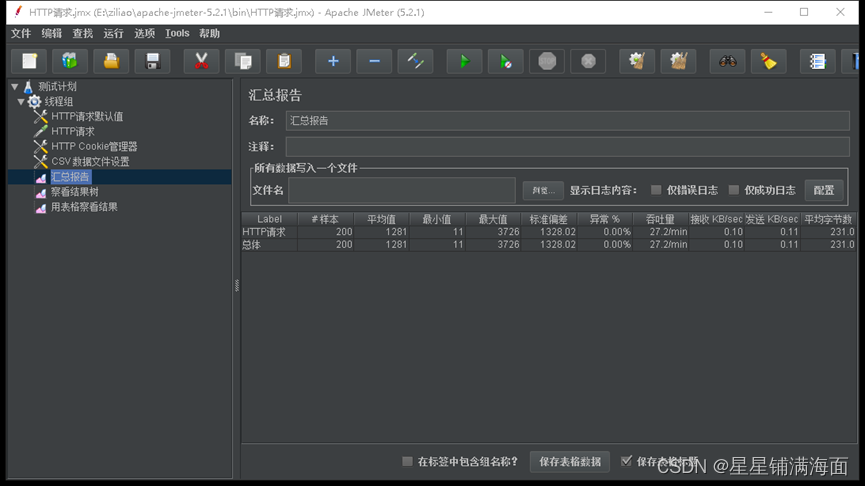Image resolution: width=865 pixels, height=486 pixels.
Task: Click the browse button next to 文件名
Action: (x=543, y=190)
